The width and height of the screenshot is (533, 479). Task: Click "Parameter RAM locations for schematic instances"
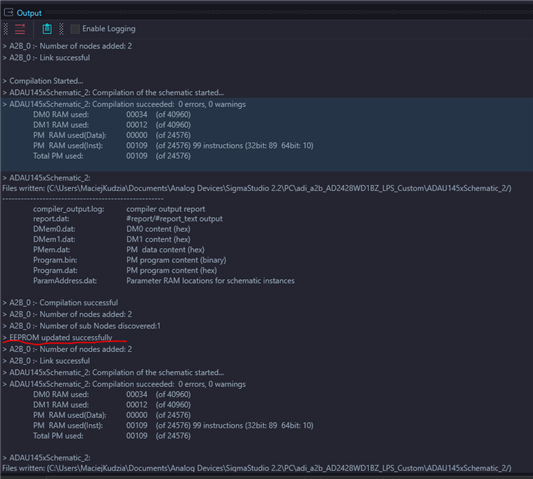210,281
